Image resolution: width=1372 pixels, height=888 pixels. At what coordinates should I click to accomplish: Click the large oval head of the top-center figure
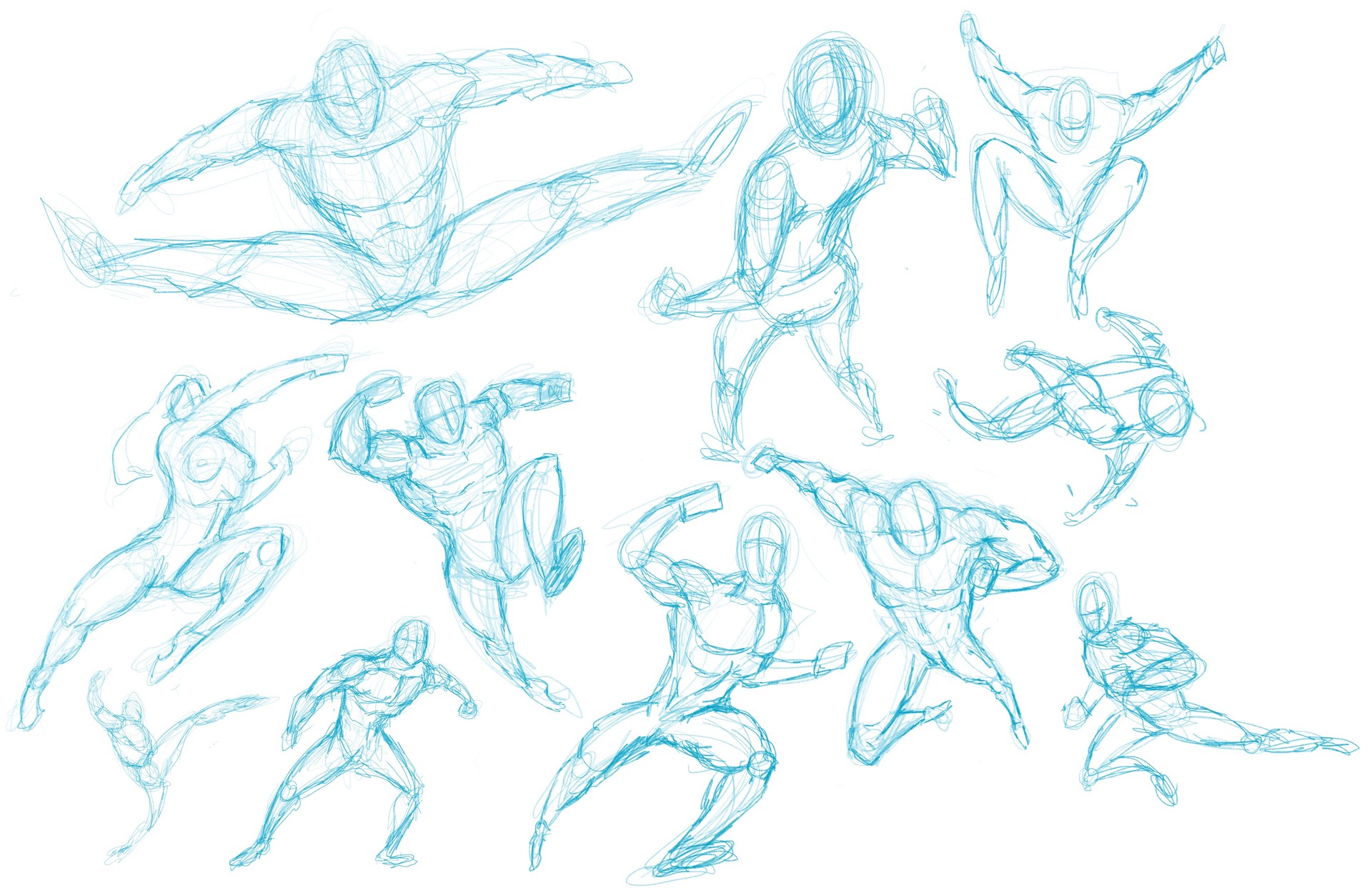tap(832, 93)
